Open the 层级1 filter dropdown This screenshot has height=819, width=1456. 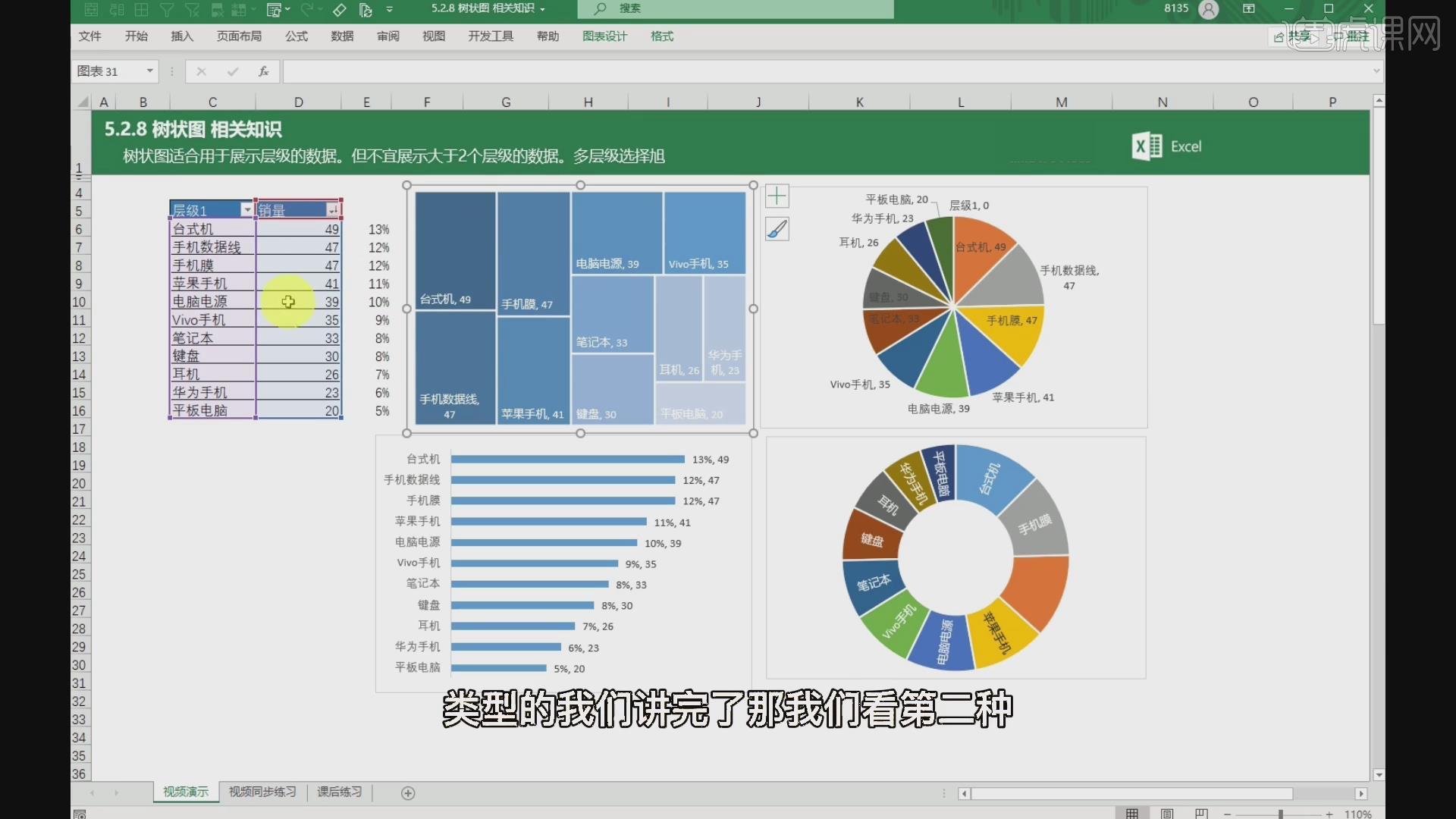(246, 210)
